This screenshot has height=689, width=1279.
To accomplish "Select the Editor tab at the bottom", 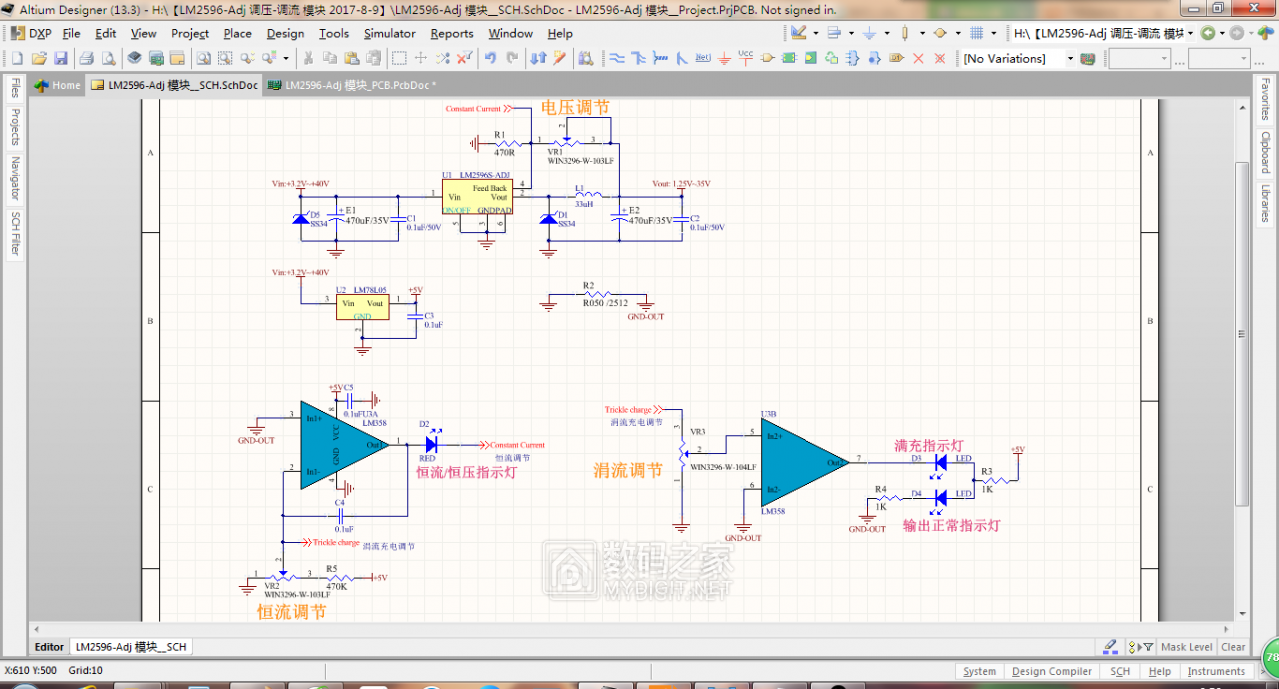I will coord(49,647).
